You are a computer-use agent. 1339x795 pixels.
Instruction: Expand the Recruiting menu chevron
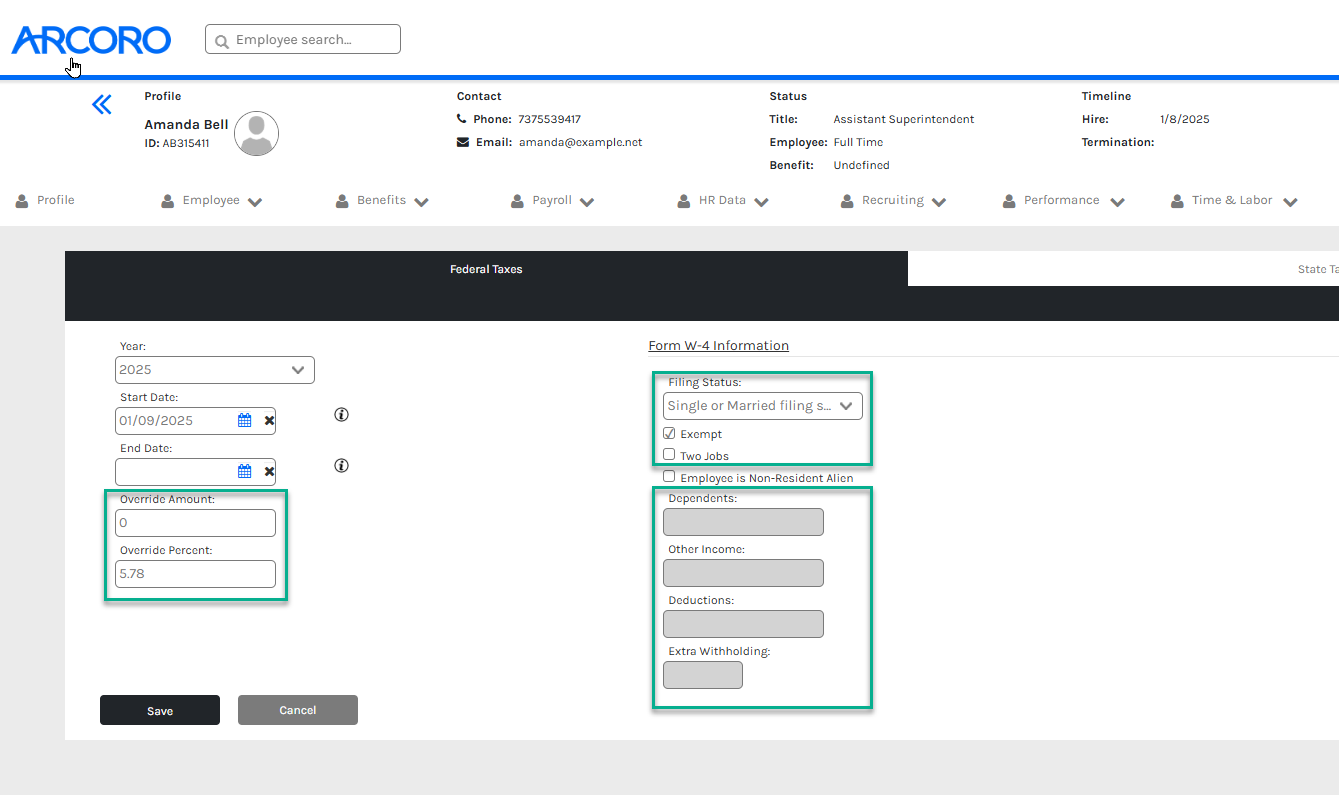pyautogui.click(x=939, y=202)
